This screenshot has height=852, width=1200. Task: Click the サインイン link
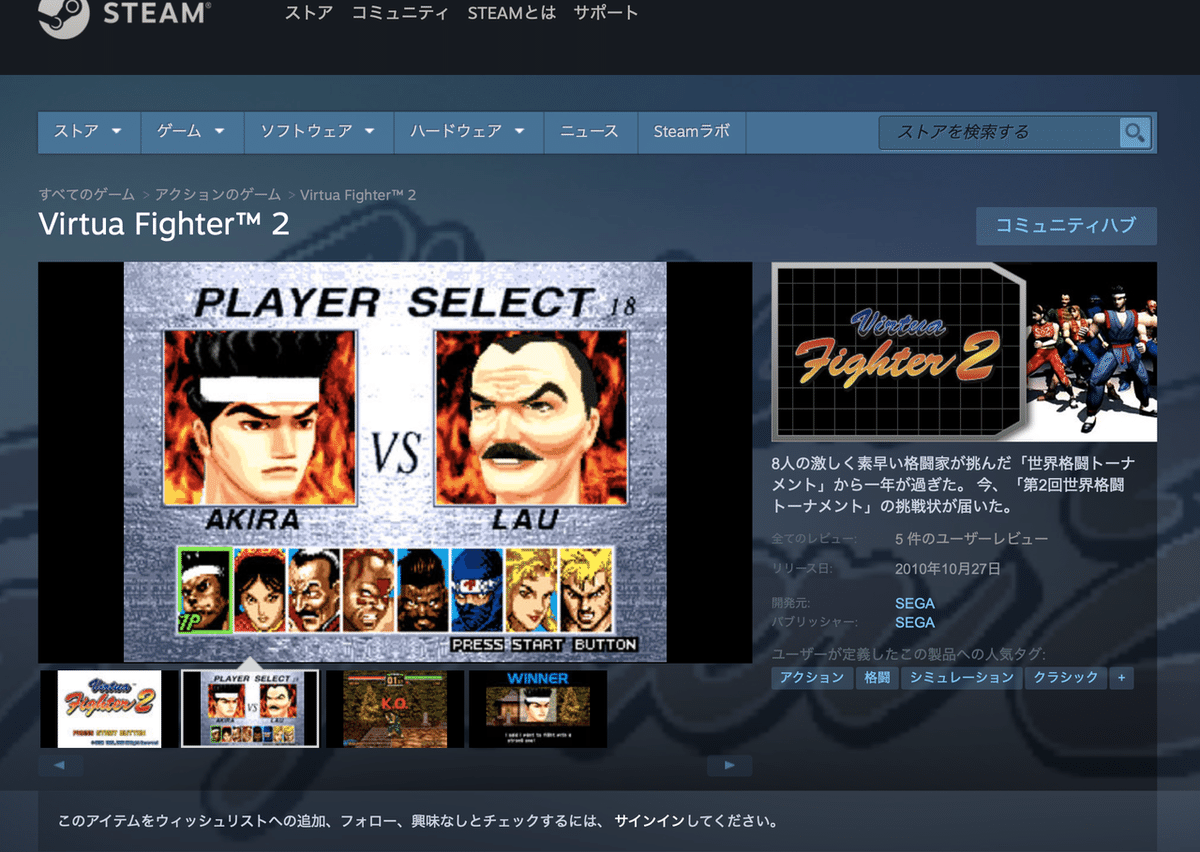point(648,822)
